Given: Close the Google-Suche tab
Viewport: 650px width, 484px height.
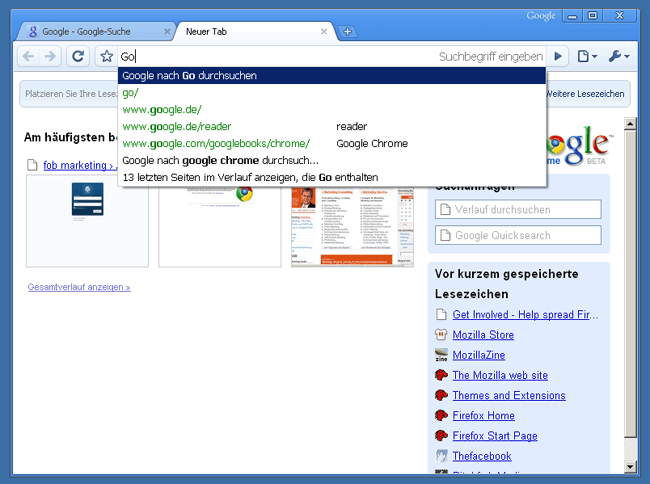Looking at the screenshot, I should click(x=167, y=31).
